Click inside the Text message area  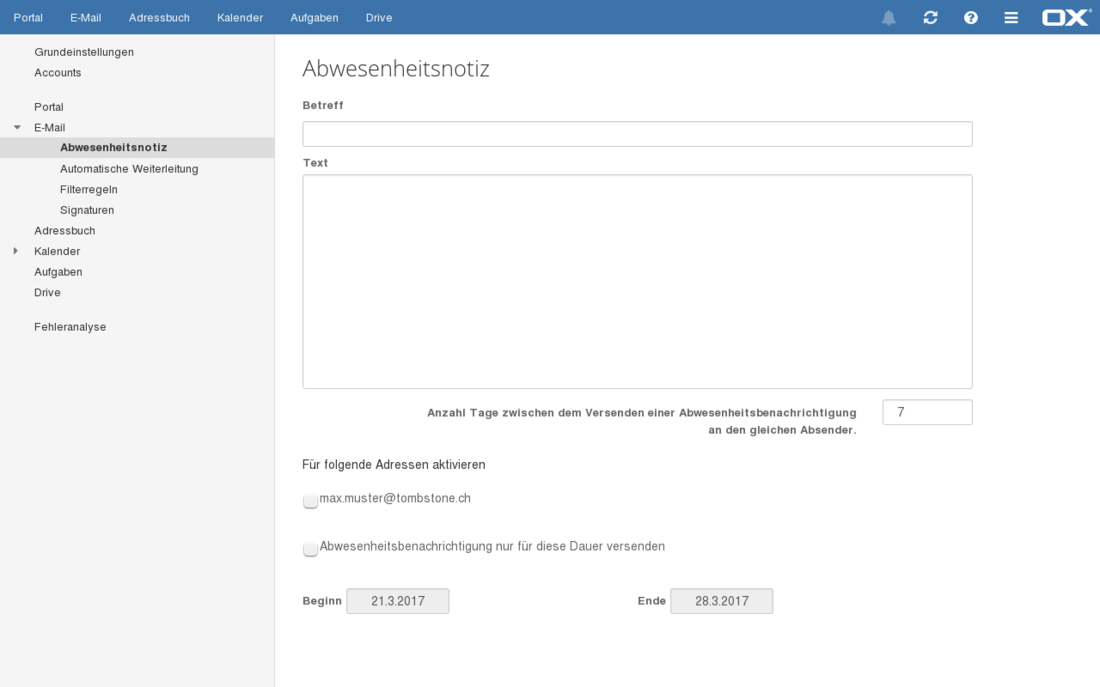click(637, 281)
